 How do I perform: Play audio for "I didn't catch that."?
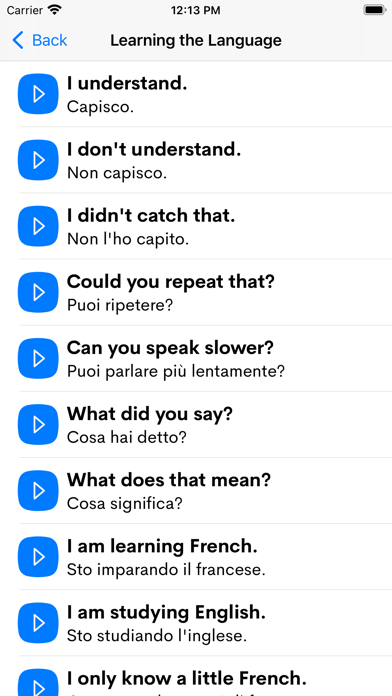point(38,226)
